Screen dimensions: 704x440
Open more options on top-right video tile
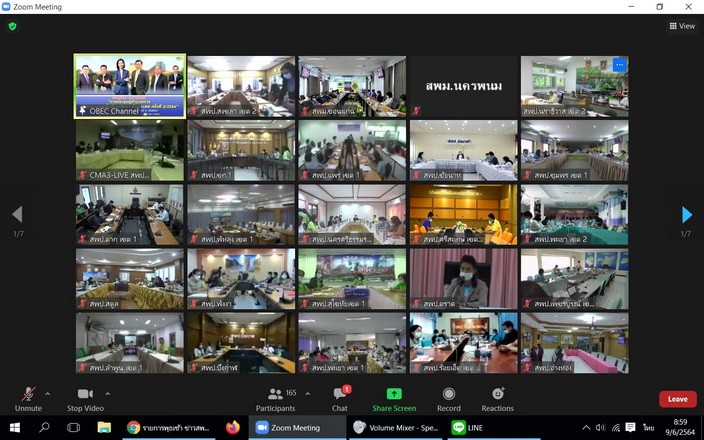pyautogui.click(x=618, y=65)
